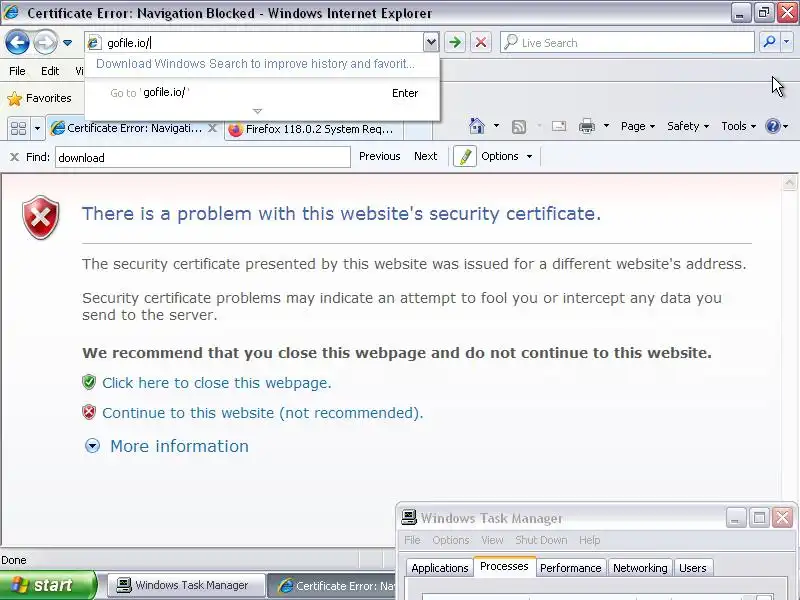Click the Task Manager title bar icon

tap(409, 517)
